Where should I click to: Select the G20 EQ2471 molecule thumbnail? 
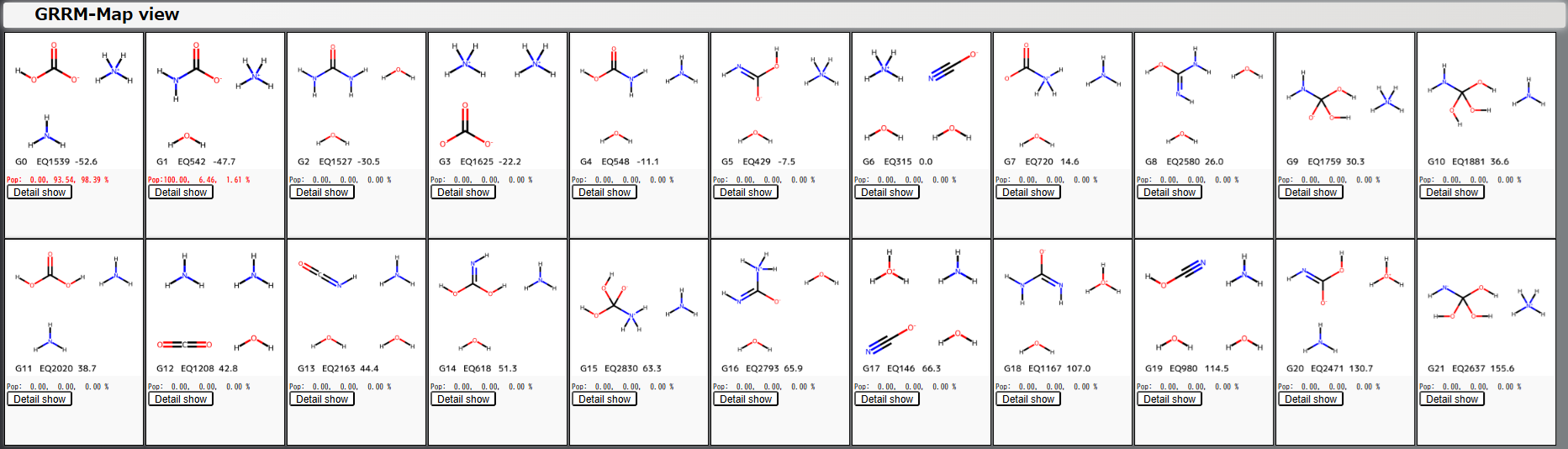click(x=1345, y=301)
